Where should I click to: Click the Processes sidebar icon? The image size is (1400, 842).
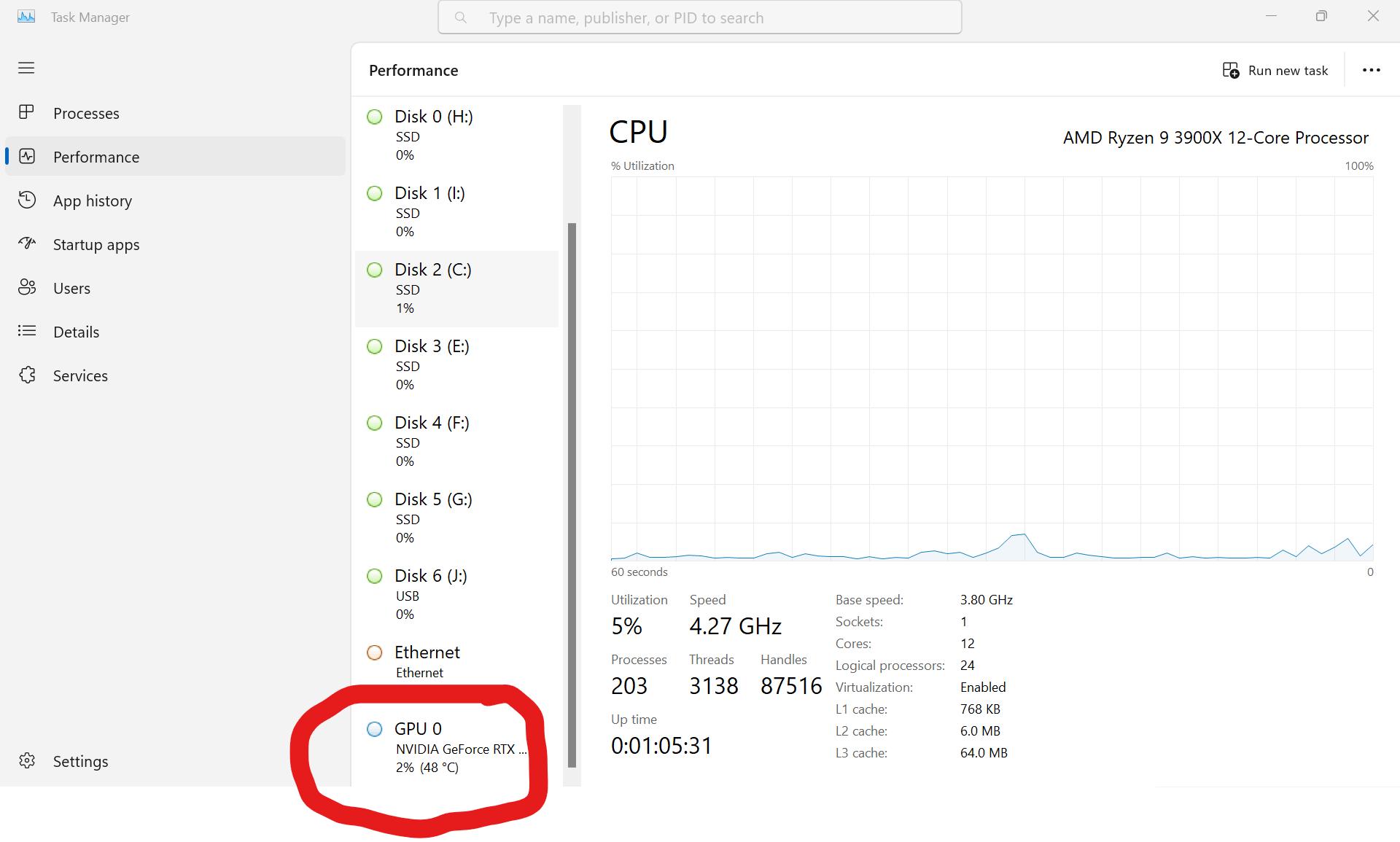tap(26, 112)
